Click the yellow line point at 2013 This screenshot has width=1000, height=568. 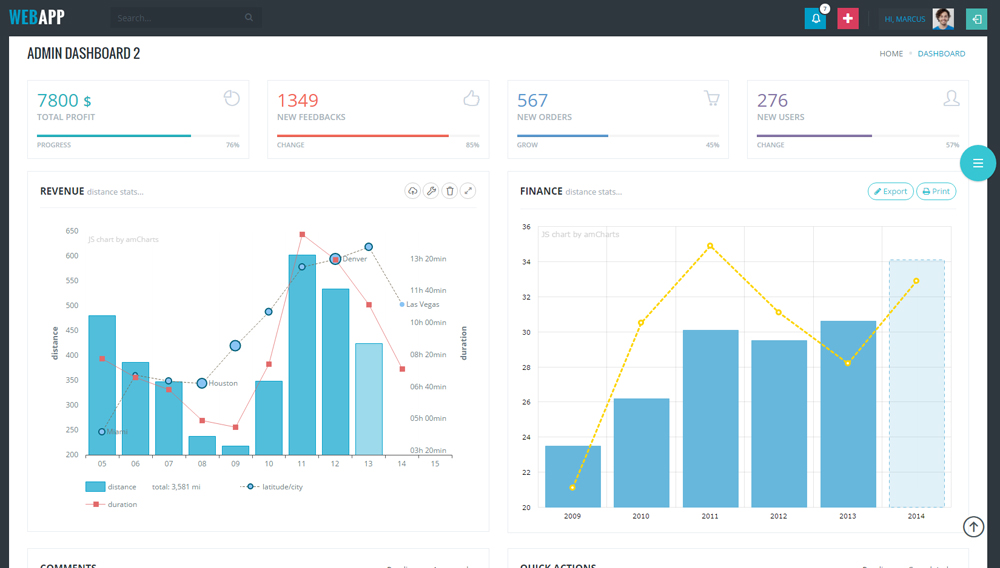pyautogui.click(x=848, y=363)
